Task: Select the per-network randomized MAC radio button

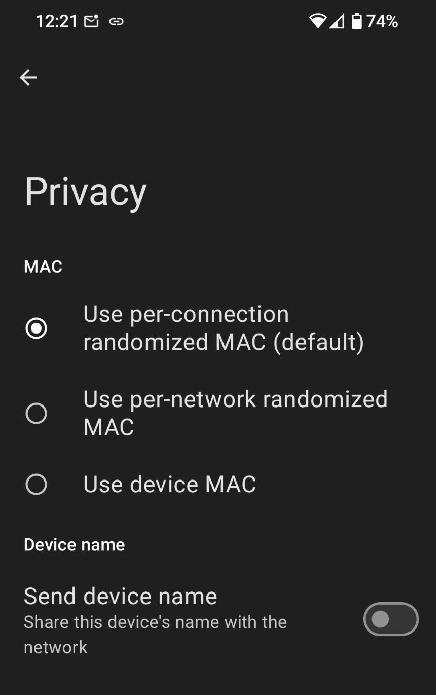Action: click(36, 414)
